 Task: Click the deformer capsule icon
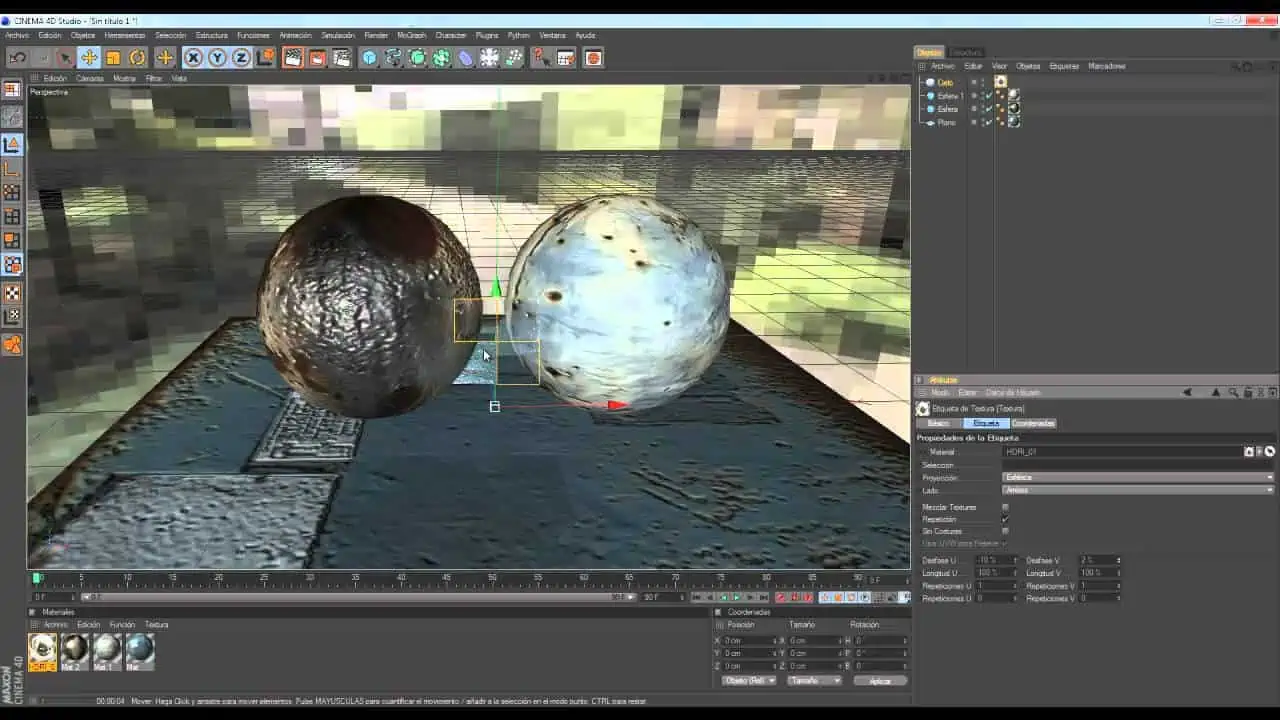coord(466,58)
